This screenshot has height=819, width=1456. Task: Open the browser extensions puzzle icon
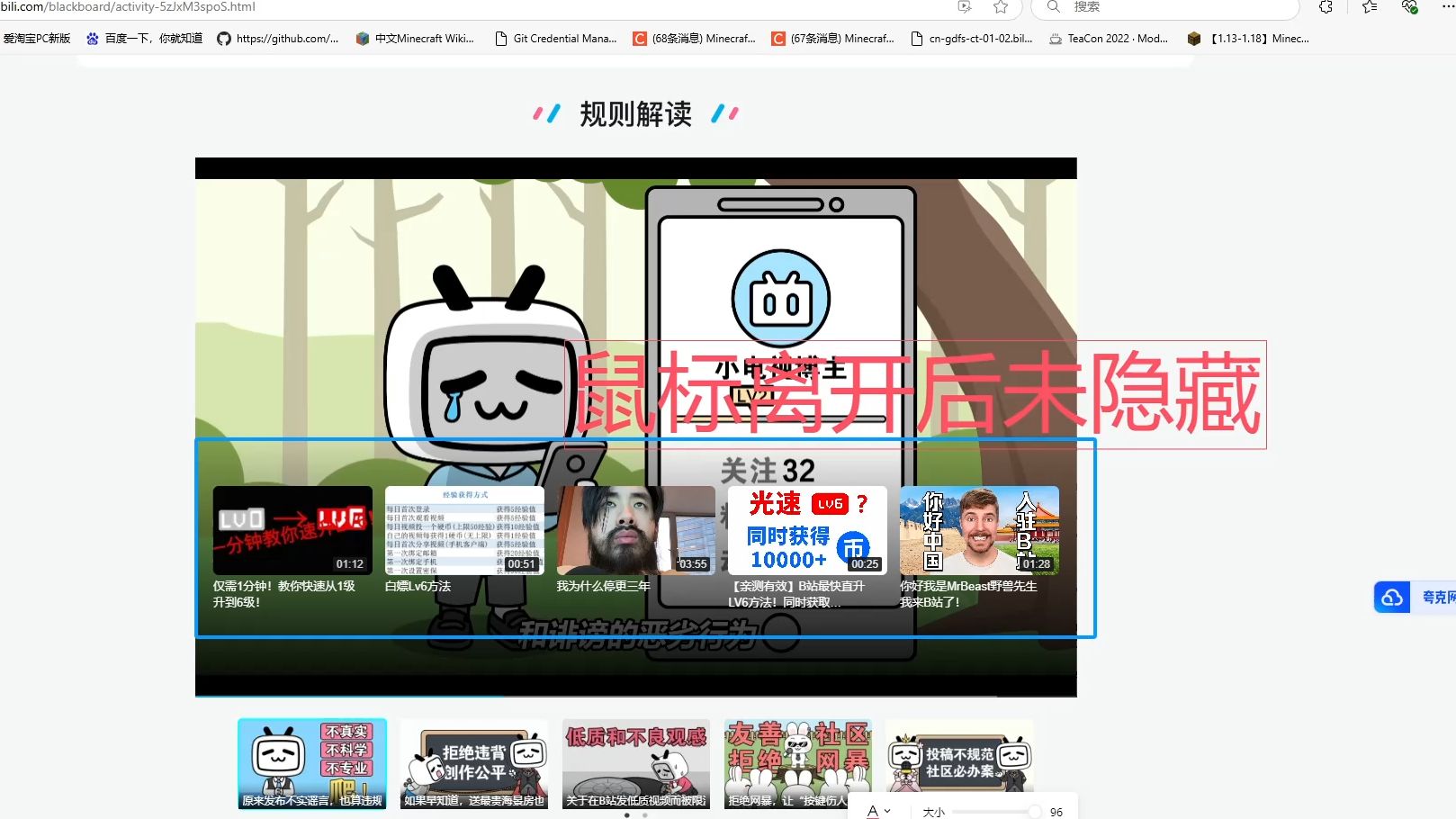[x=1326, y=7]
